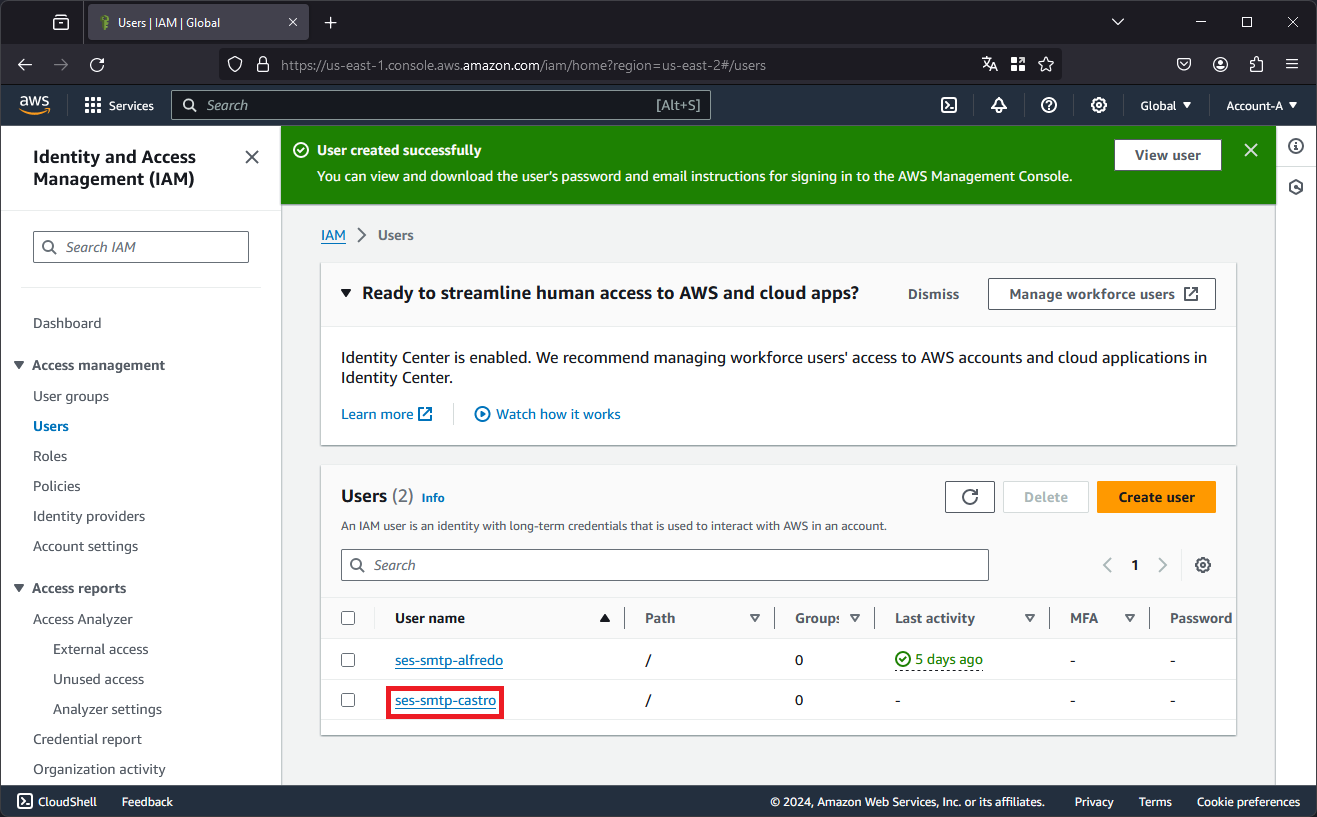Open User groups in sidebar
The height and width of the screenshot is (817, 1317).
71,396
